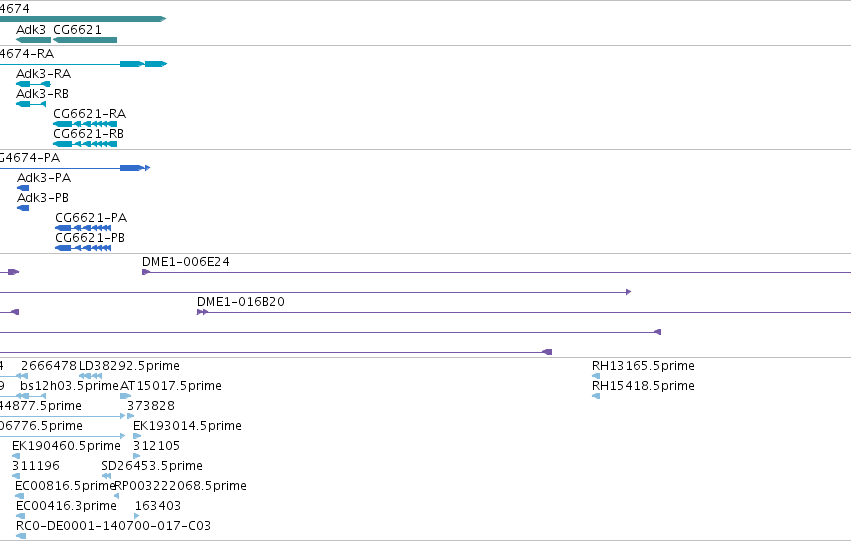Click the CG6621 gene label
The width and height of the screenshot is (851, 541).
pyautogui.click(x=77, y=30)
